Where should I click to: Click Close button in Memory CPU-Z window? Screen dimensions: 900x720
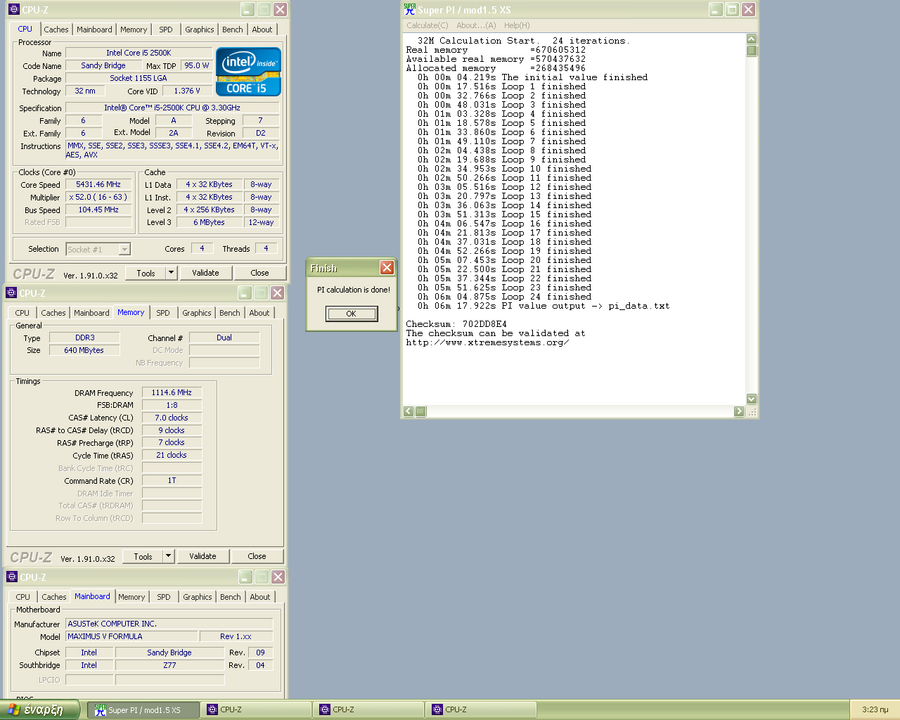257,556
